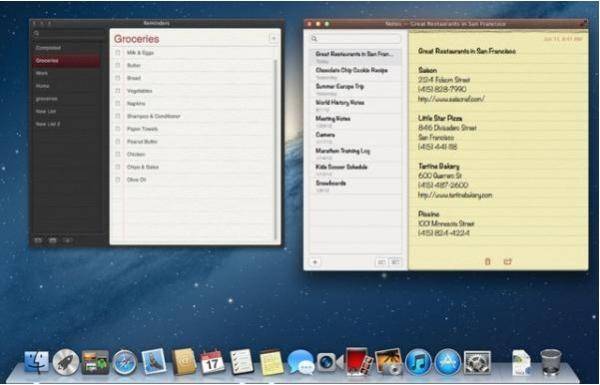Open Kids Soccer Schedule note

coord(355,169)
